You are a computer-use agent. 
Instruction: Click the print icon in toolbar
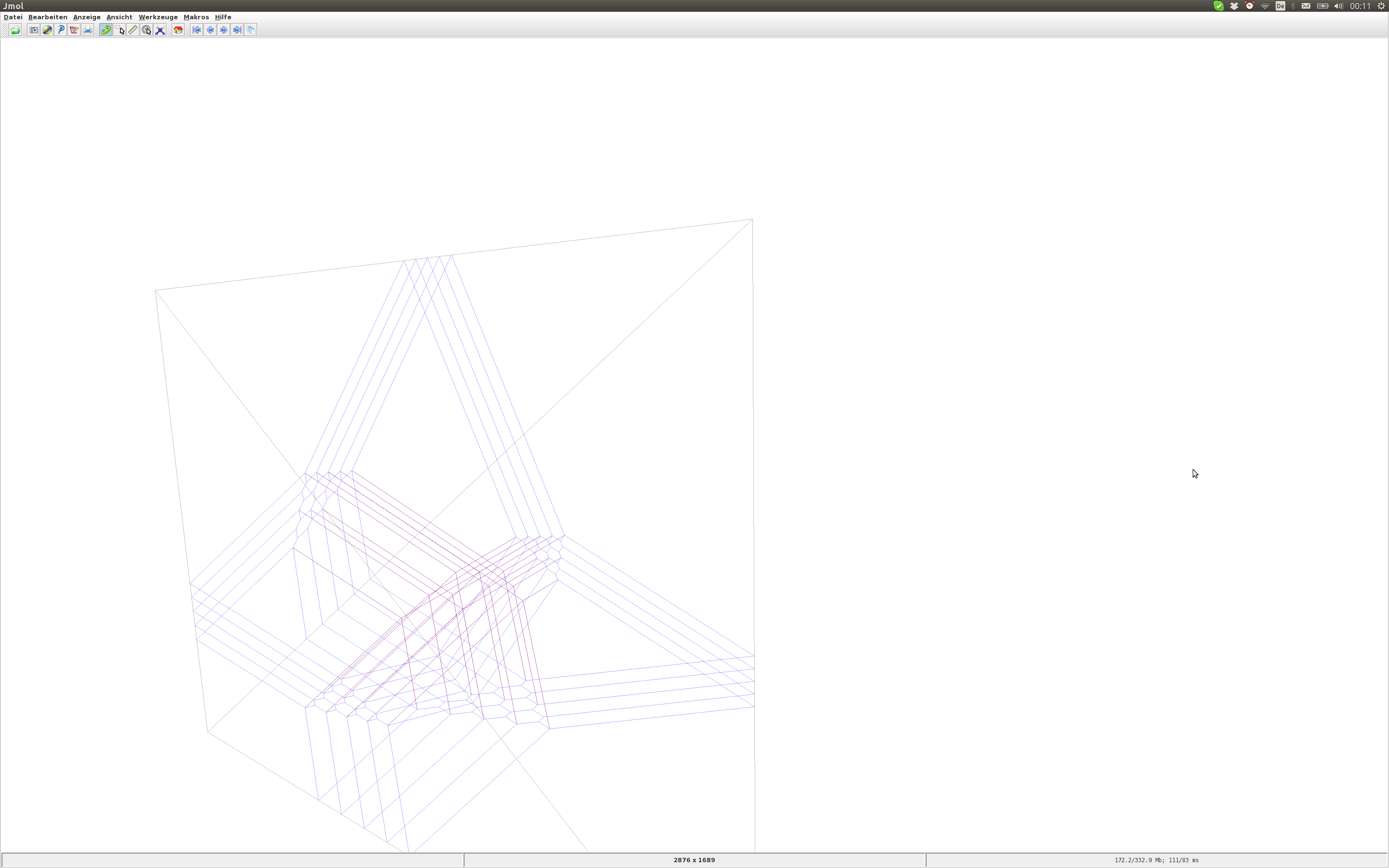click(88, 30)
